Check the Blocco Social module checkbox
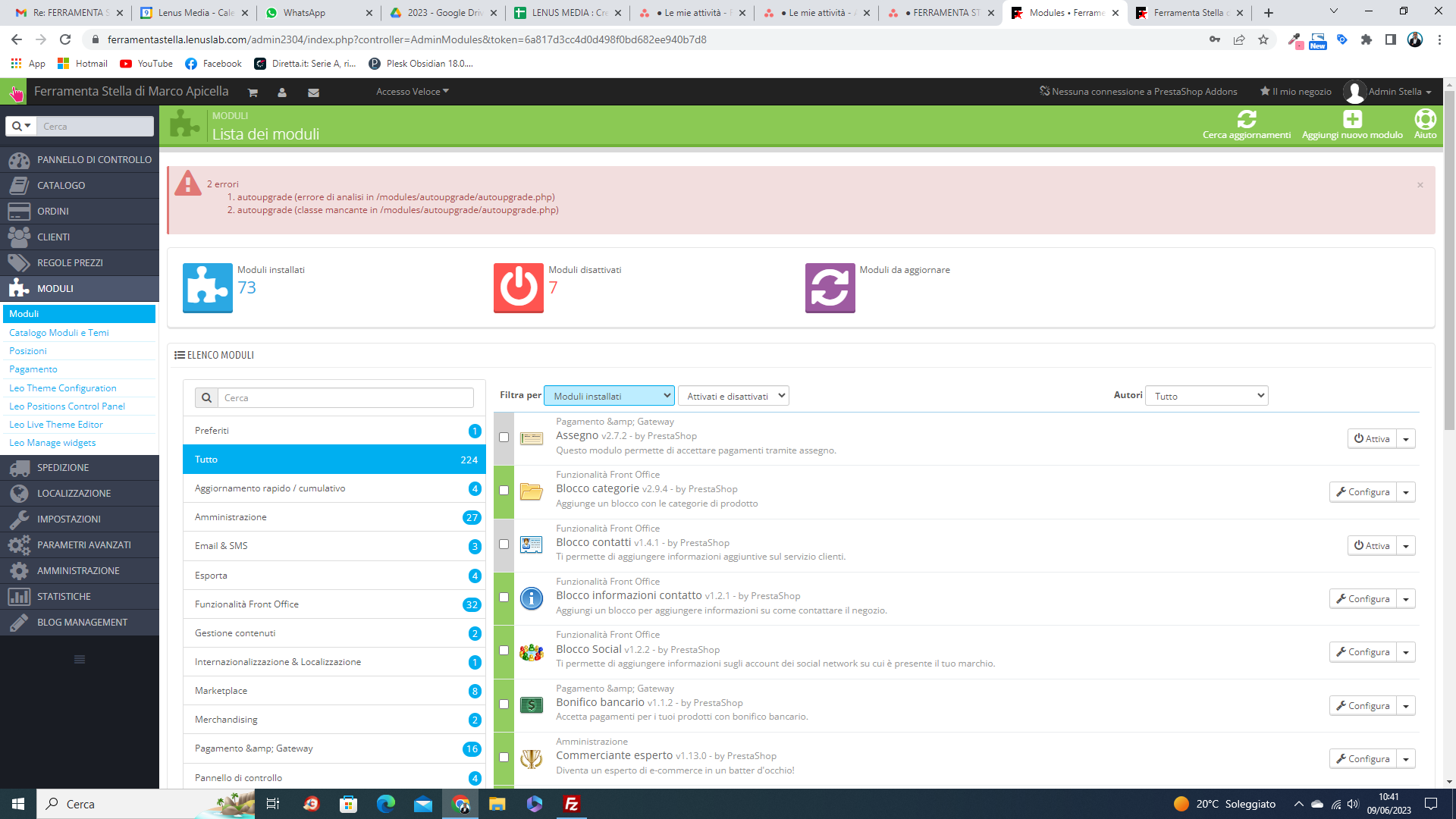 (504, 651)
